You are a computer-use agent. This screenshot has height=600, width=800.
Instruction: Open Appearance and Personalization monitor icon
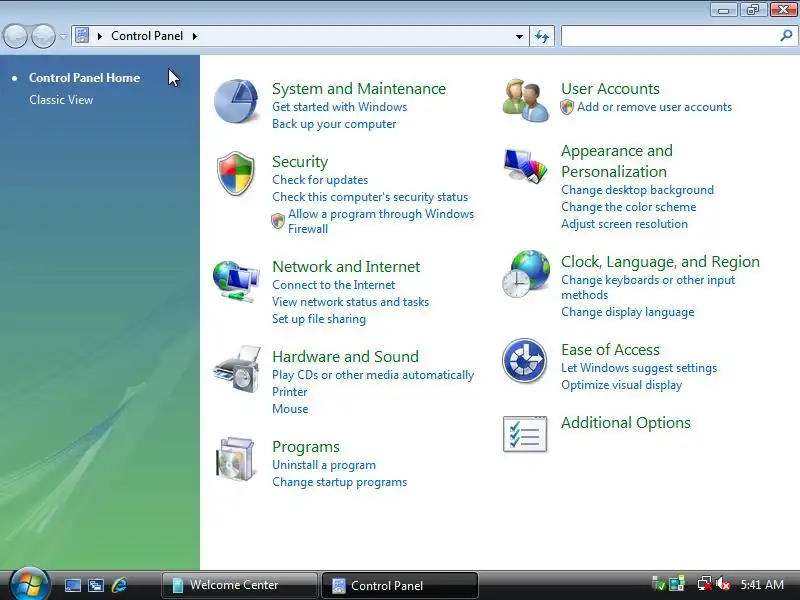click(525, 166)
